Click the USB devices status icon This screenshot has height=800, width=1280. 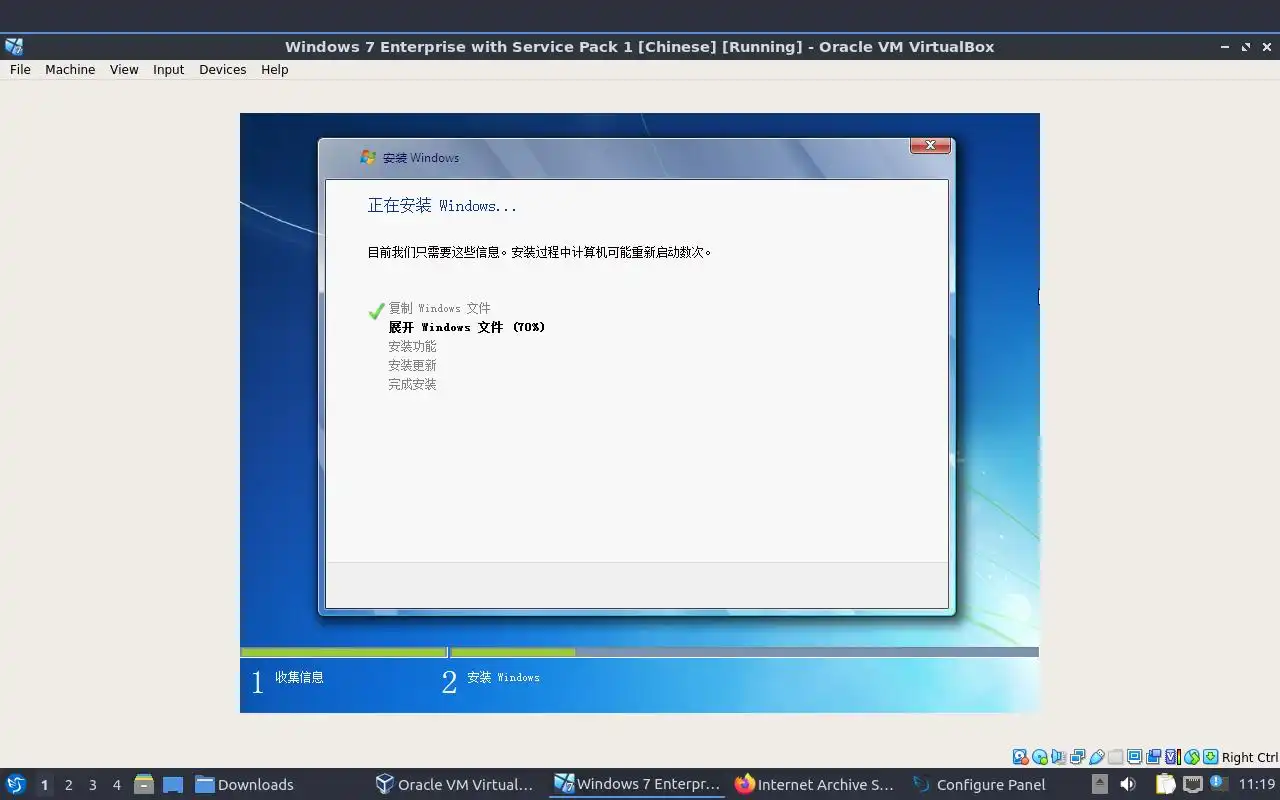coord(1097,757)
